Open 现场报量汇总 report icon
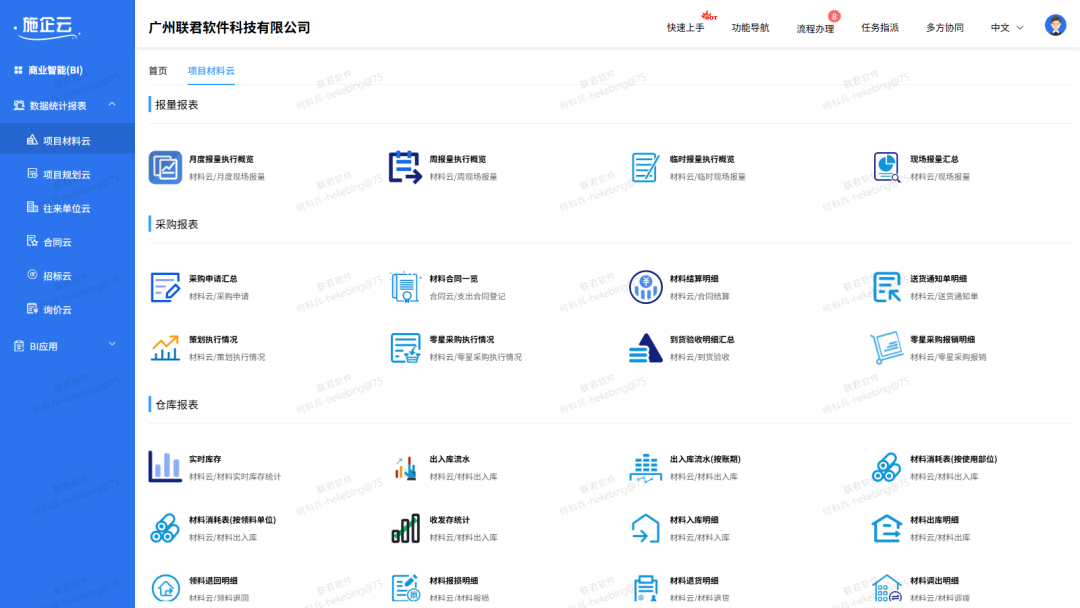The image size is (1080, 608). tap(886, 167)
